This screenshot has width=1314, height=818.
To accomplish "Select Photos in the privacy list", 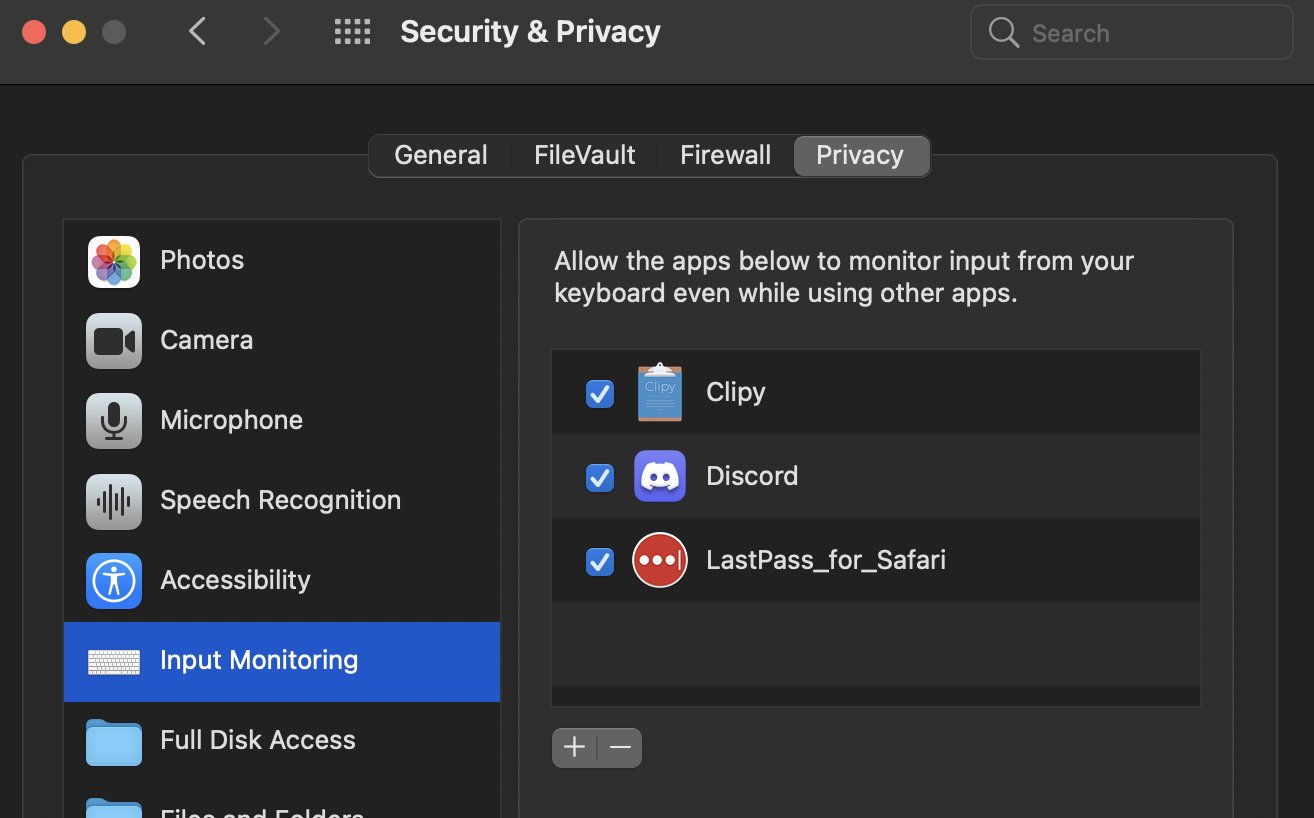I will coord(282,261).
